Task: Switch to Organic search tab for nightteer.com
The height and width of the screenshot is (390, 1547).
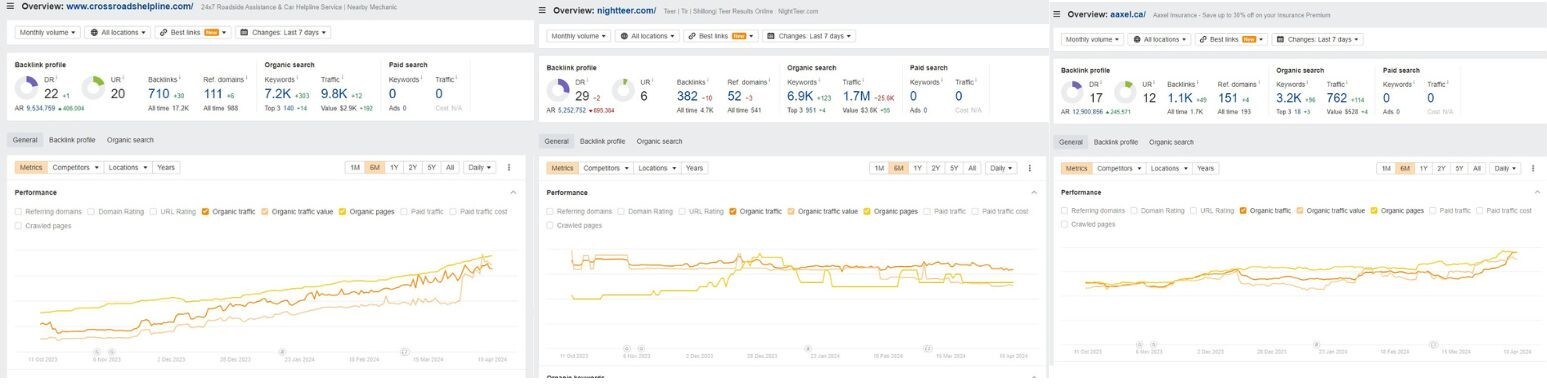Action: pyautogui.click(x=660, y=141)
